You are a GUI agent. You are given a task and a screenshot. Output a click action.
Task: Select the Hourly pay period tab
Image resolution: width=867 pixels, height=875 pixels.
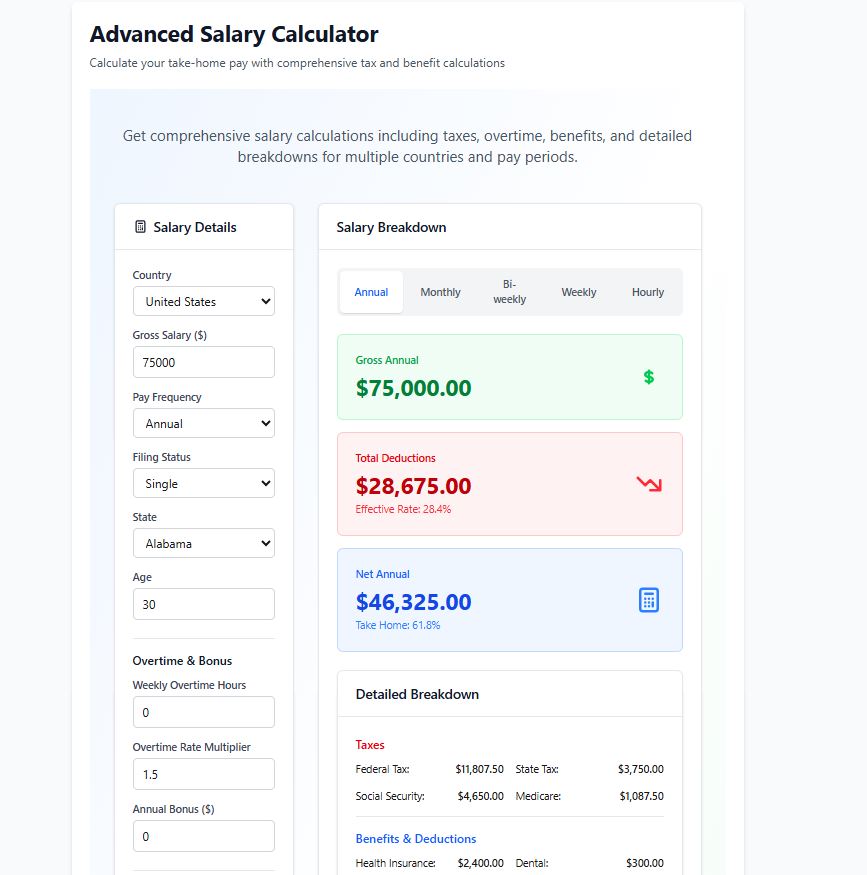tap(647, 292)
